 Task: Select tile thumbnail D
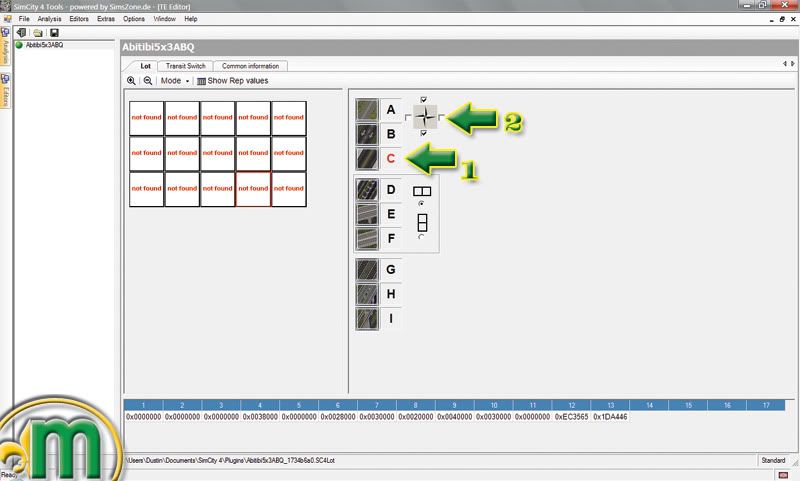[x=367, y=190]
